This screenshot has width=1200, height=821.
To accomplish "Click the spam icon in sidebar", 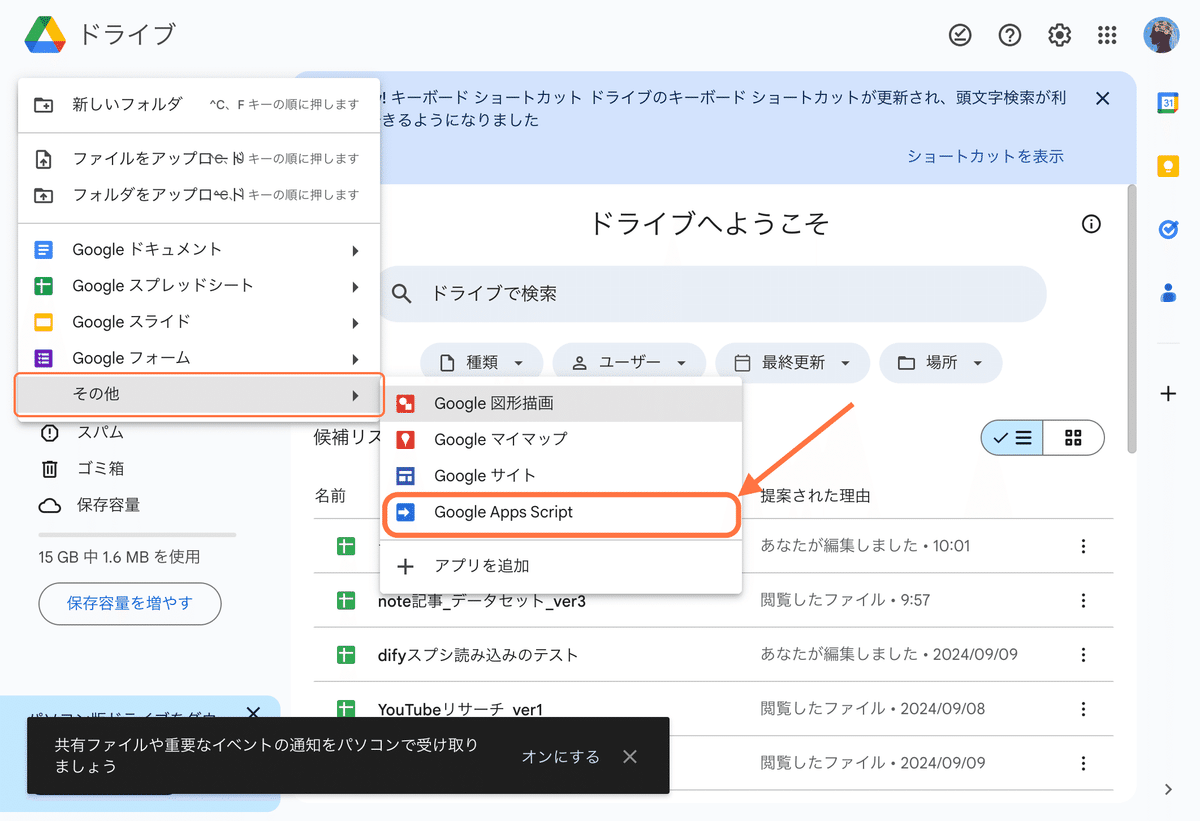I will click(49, 432).
